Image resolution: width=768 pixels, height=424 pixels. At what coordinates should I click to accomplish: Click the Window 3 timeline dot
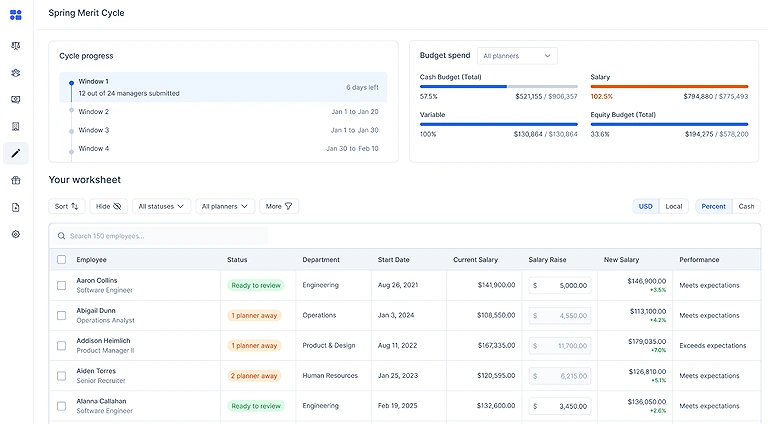pyautogui.click(x=72, y=131)
